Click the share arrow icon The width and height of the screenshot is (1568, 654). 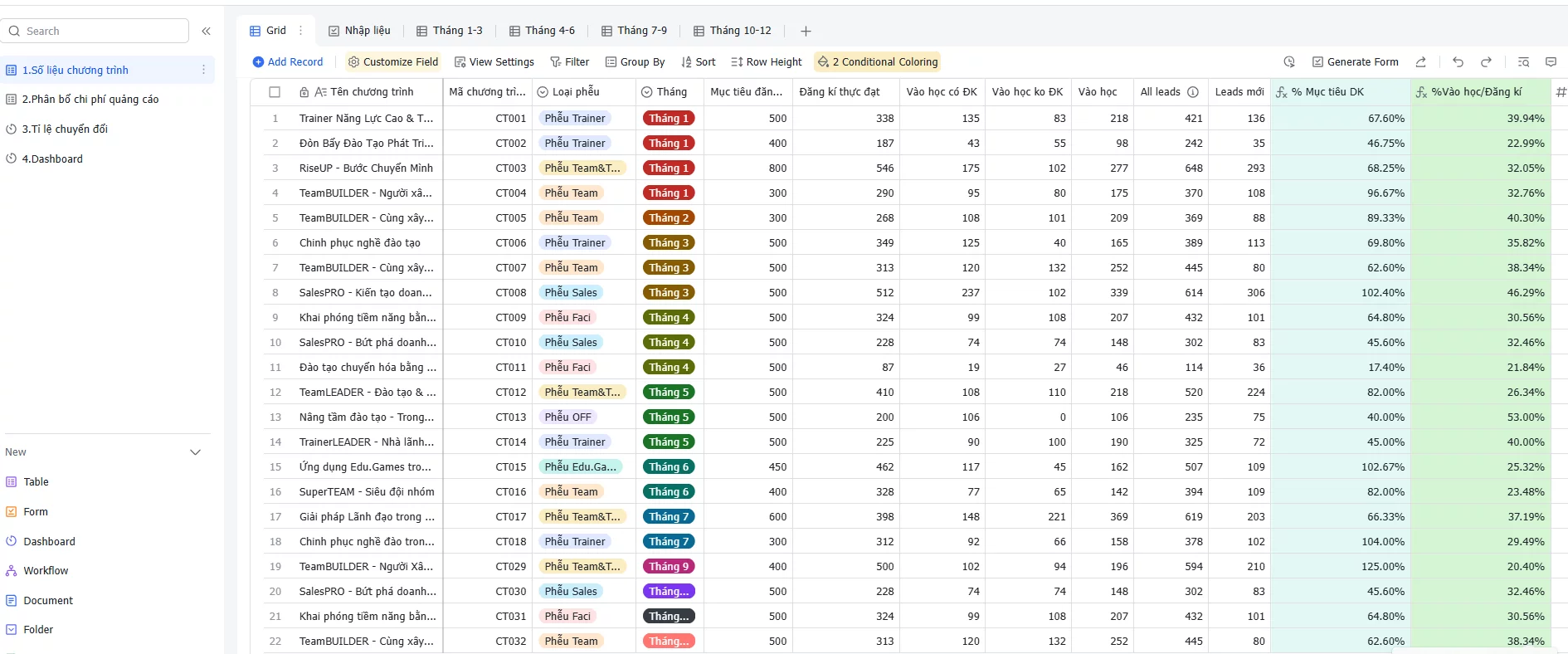pos(1420,61)
